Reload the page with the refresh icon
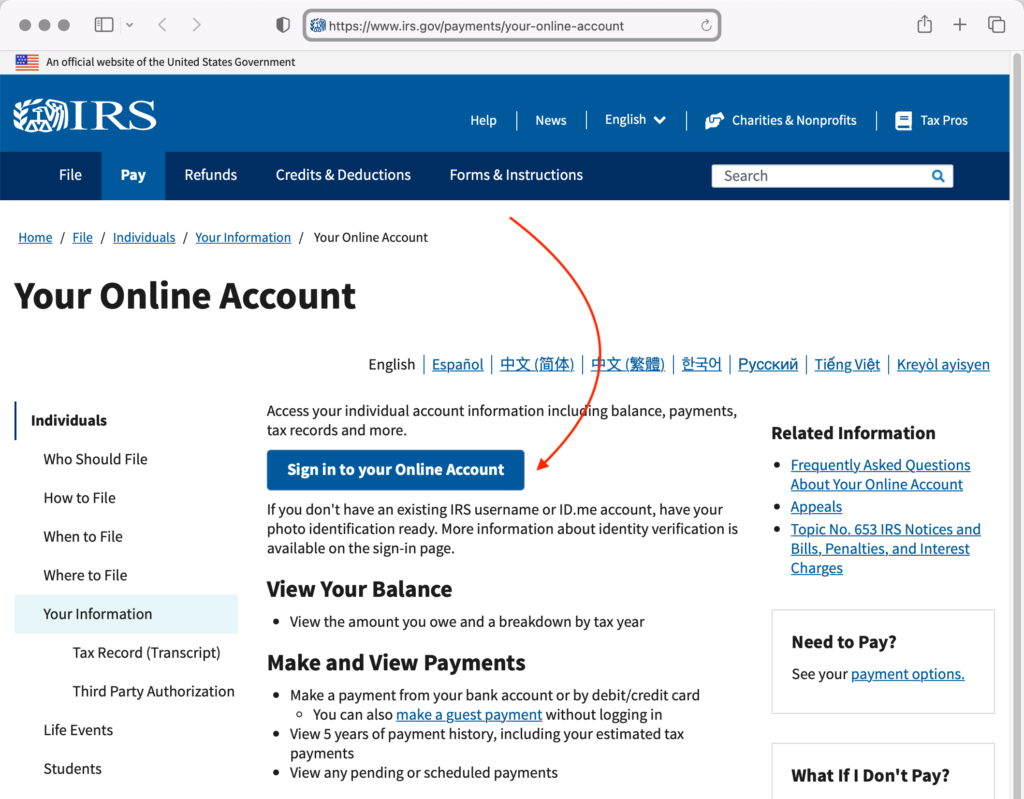The width and height of the screenshot is (1024, 799). pyautogui.click(x=706, y=25)
